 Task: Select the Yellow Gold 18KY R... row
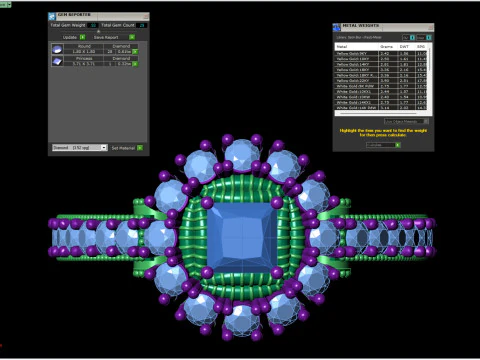[381, 75]
